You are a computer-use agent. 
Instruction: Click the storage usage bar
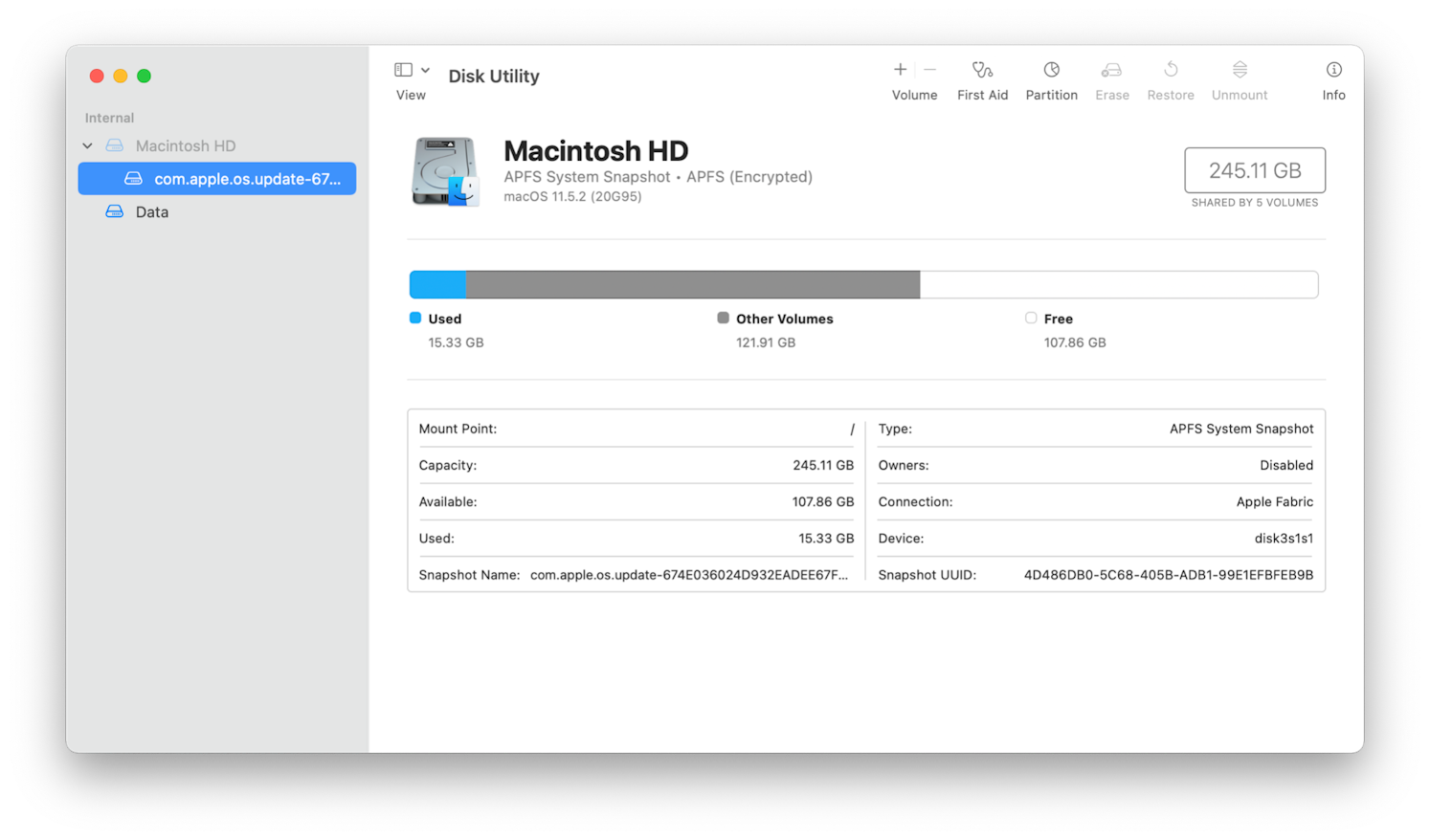tap(863, 284)
